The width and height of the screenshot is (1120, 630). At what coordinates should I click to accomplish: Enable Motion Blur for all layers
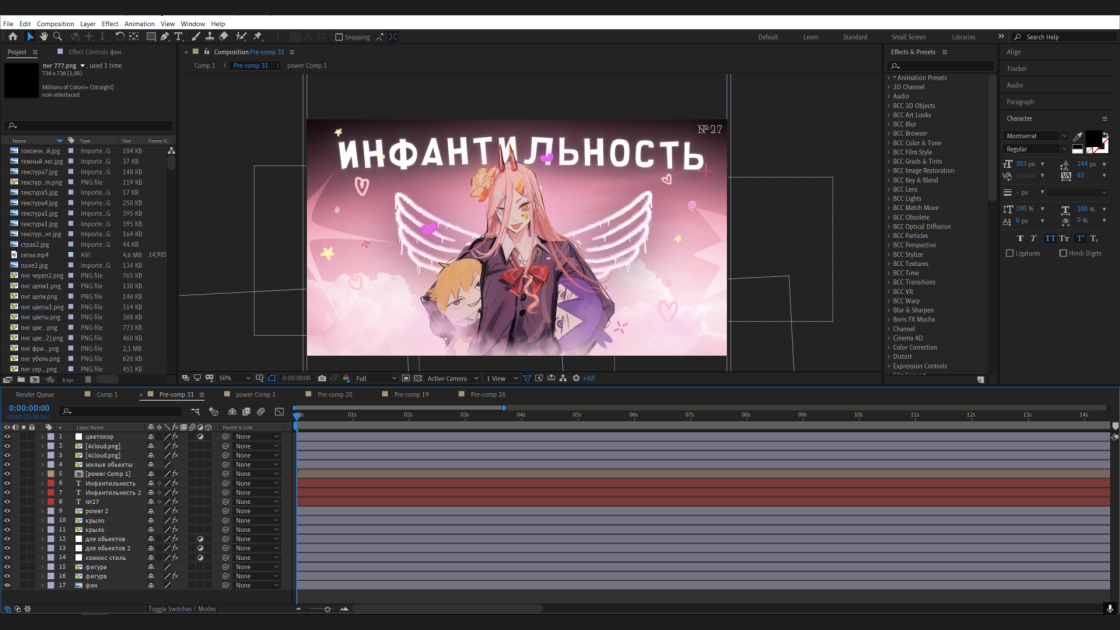(261, 411)
